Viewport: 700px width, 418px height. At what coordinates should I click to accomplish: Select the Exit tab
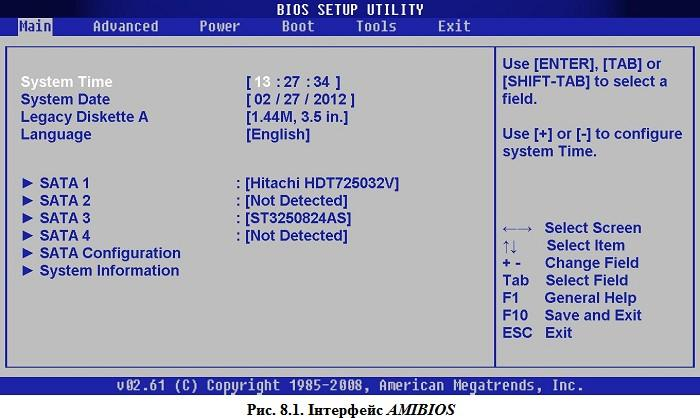click(x=454, y=26)
